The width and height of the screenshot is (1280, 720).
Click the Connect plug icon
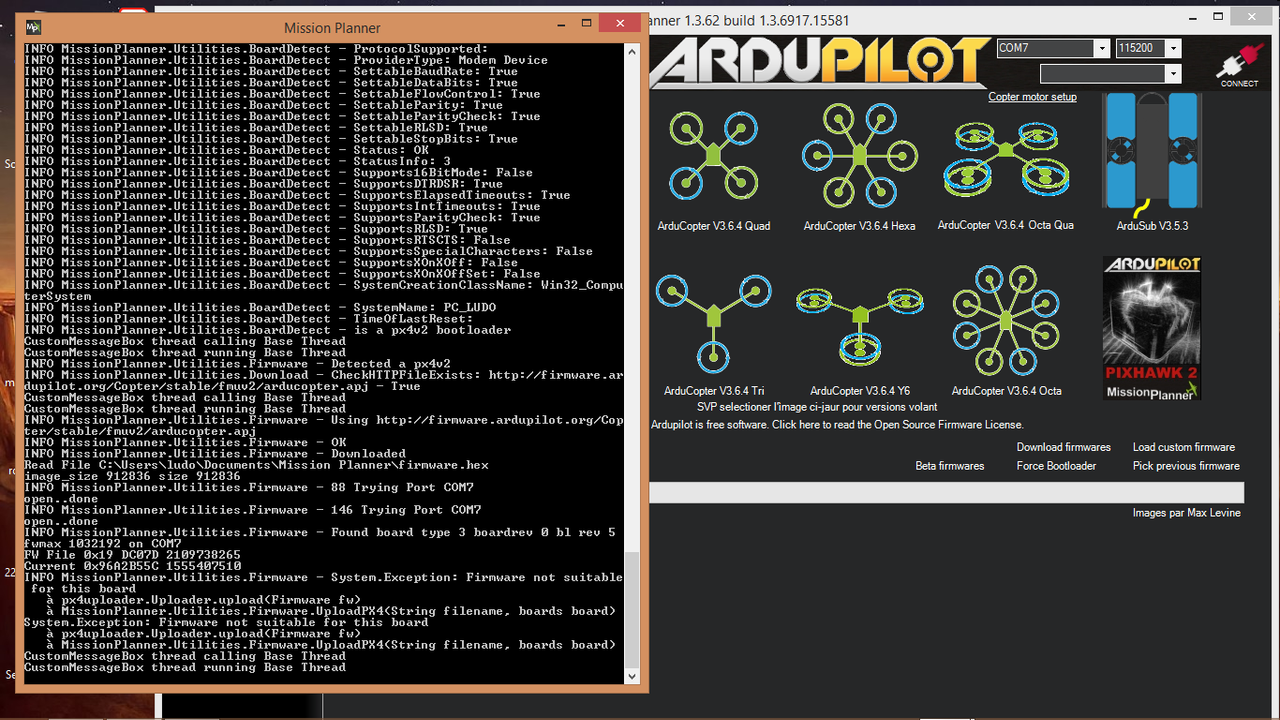coord(1238,66)
